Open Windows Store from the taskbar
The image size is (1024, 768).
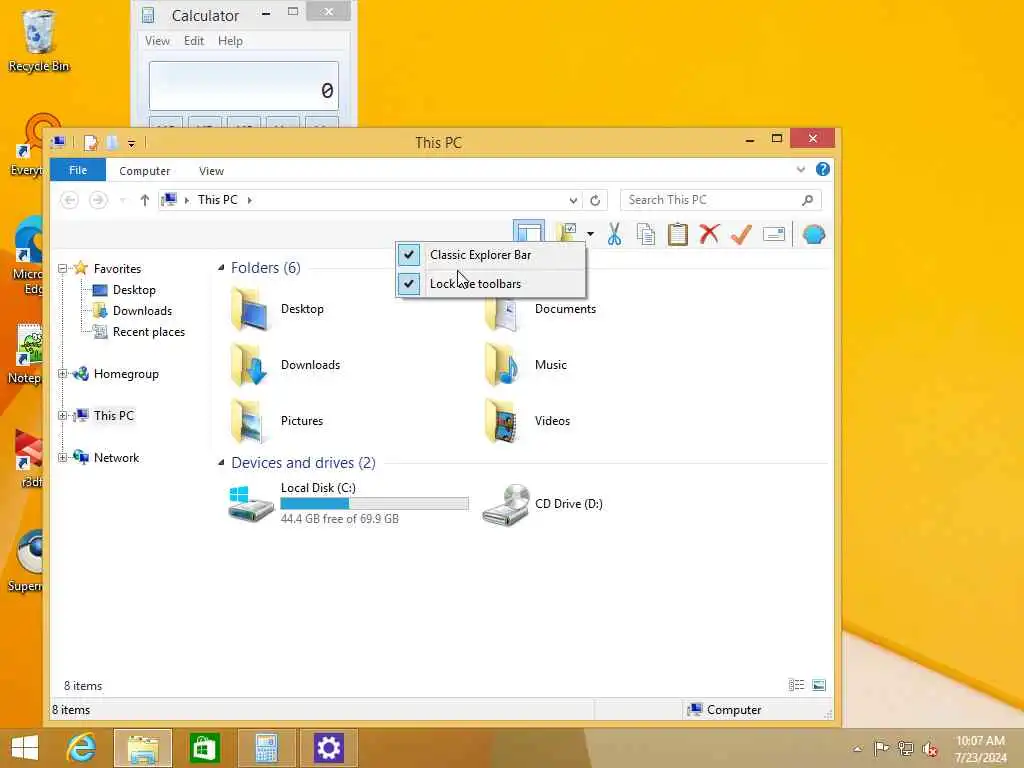[x=204, y=748]
